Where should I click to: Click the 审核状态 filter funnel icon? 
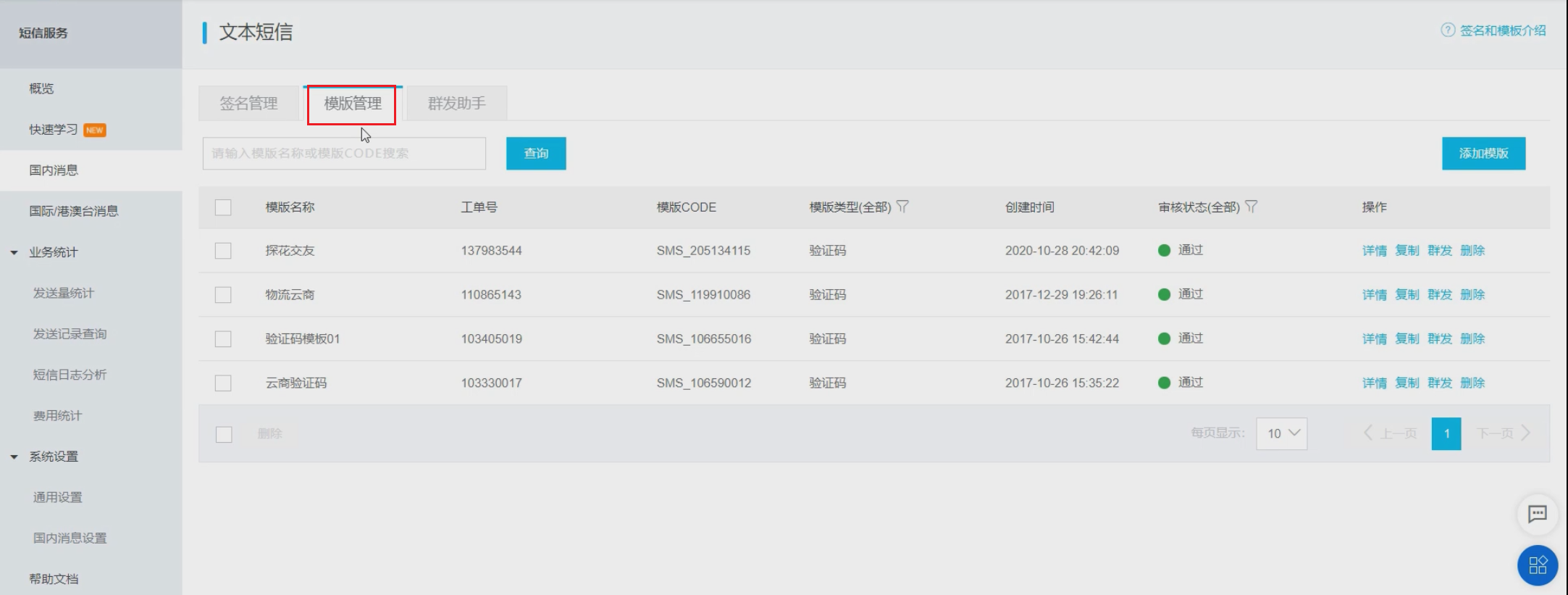click(1251, 207)
